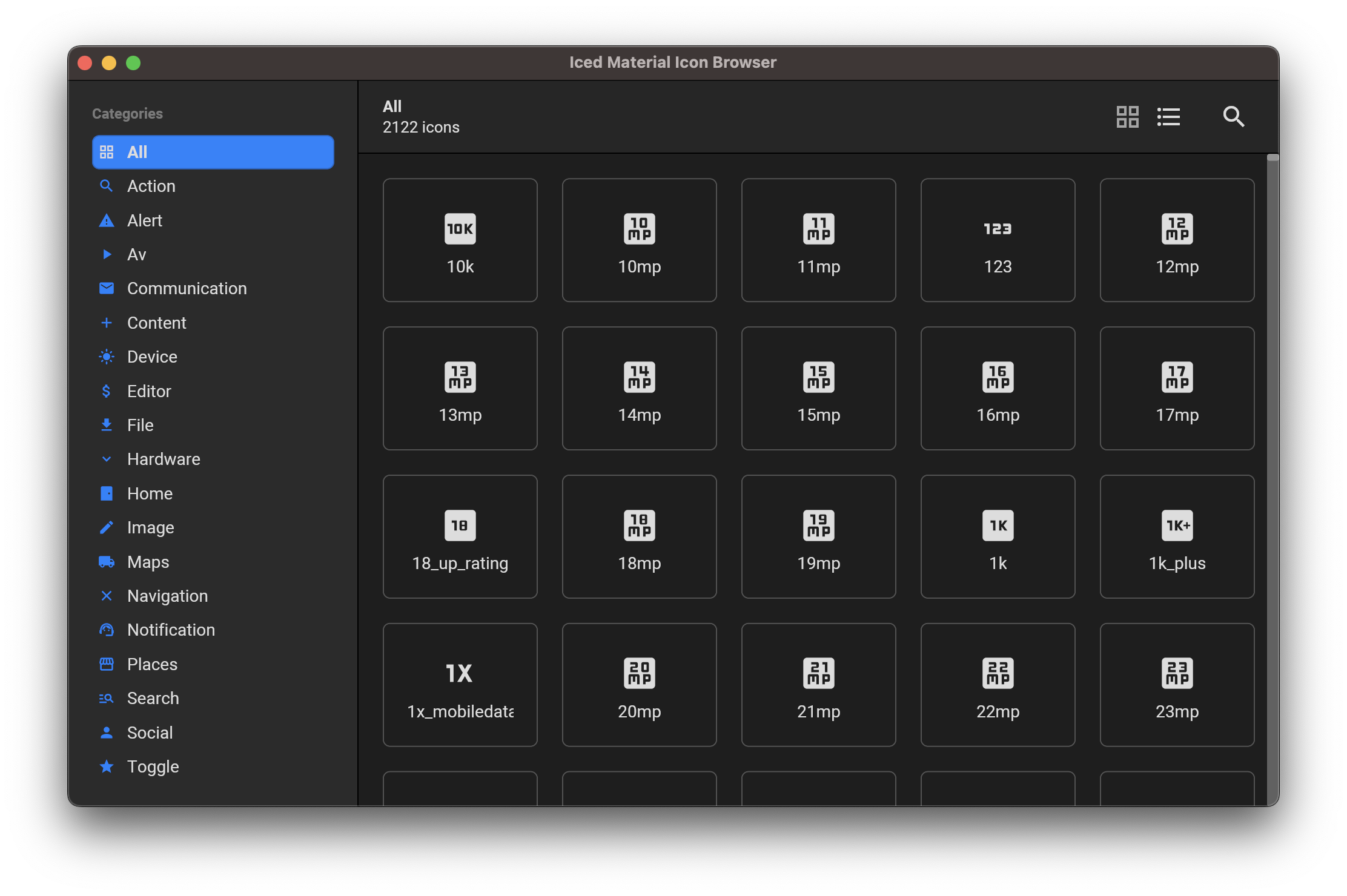Select the 123 icon card
This screenshot has height=896, width=1347.
pyautogui.click(x=998, y=240)
